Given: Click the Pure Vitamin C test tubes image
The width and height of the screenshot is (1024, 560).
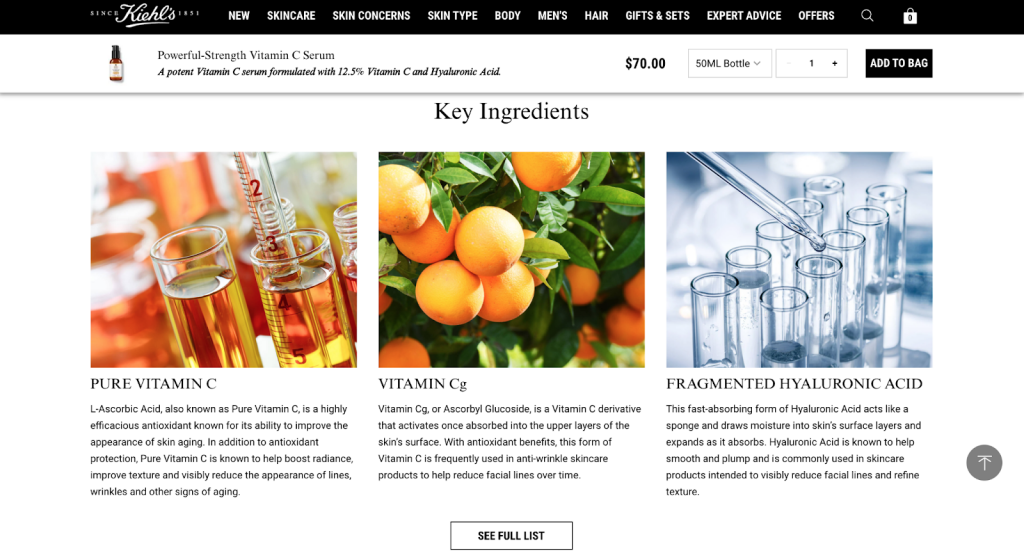Looking at the screenshot, I should pyautogui.click(x=223, y=260).
